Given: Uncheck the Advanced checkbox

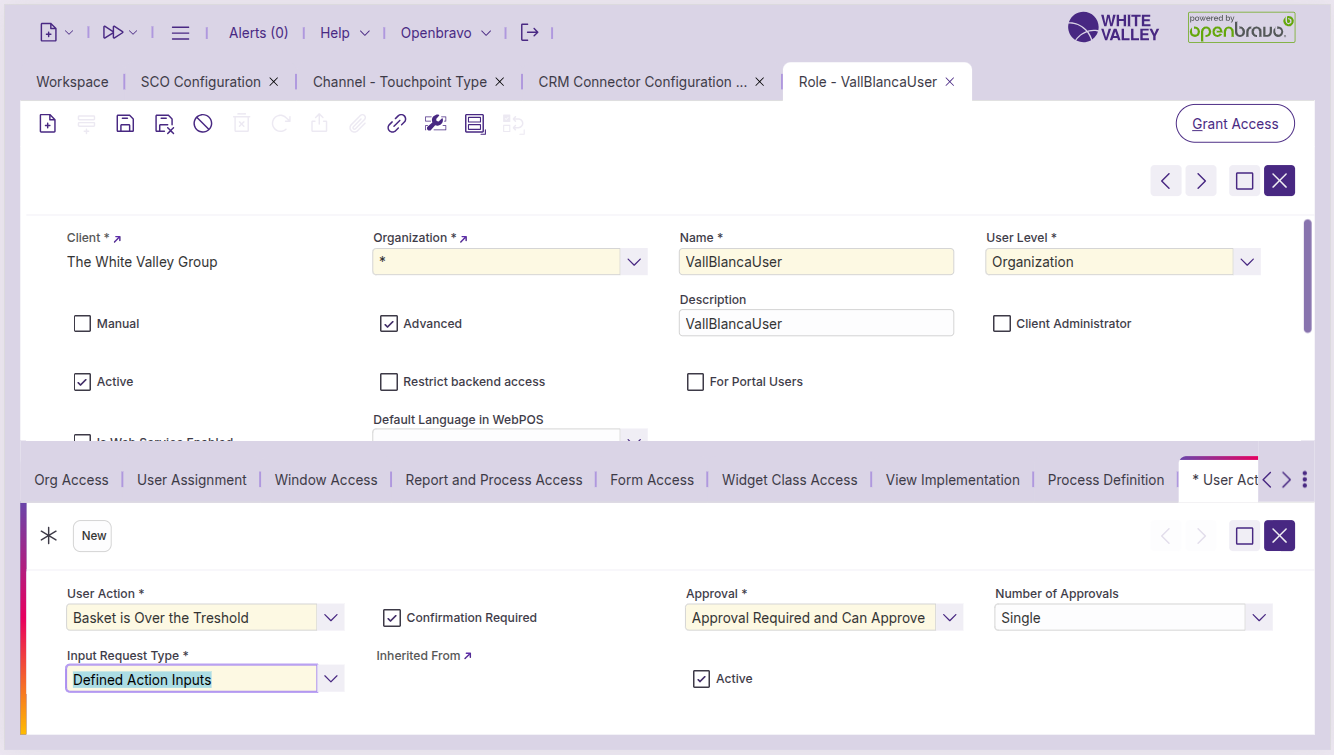Looking at the screenshot, I should (x=389, y=324).
